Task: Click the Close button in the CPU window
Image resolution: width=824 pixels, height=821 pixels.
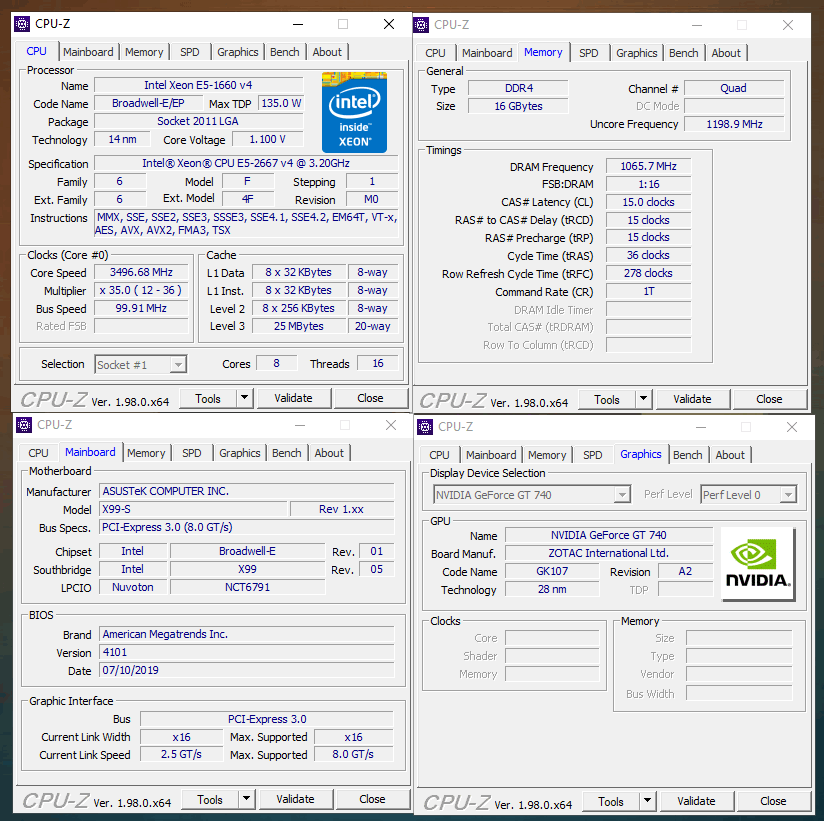Action: point(370,398)
